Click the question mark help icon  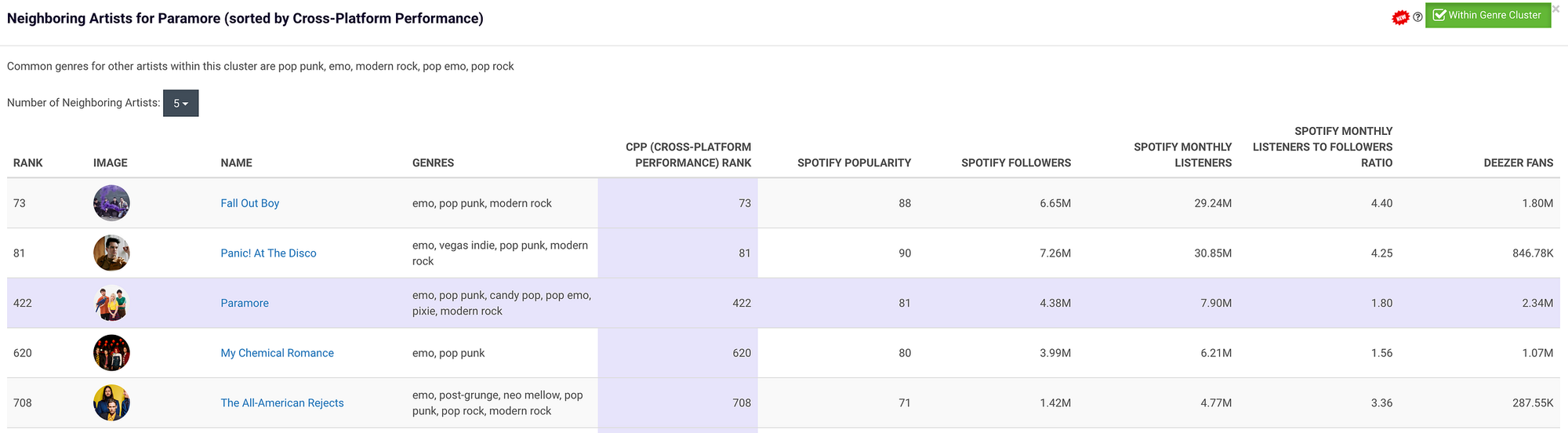pyautogui.click(x=1417, y=17)
